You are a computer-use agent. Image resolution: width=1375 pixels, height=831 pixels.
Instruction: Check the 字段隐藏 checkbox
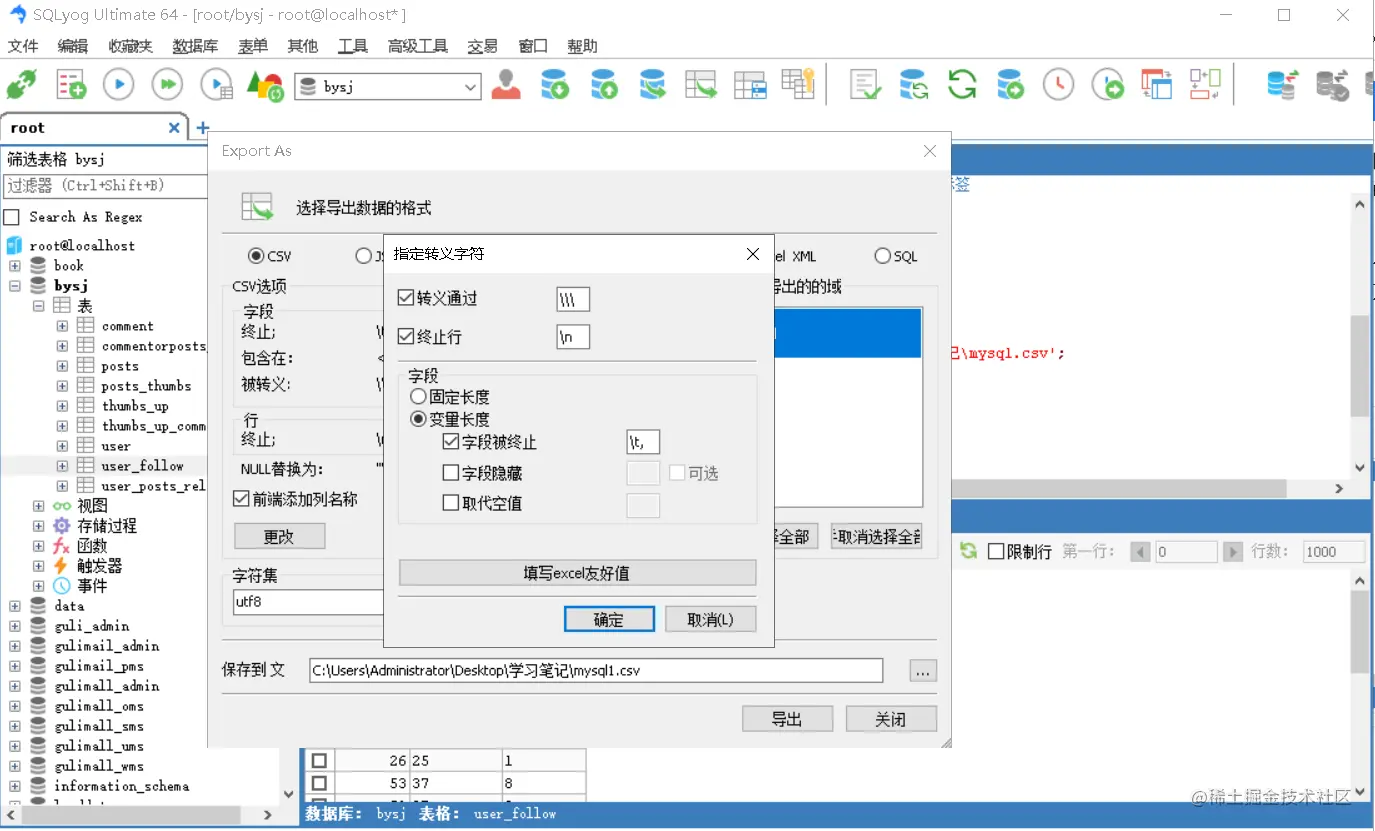(450, 473)
